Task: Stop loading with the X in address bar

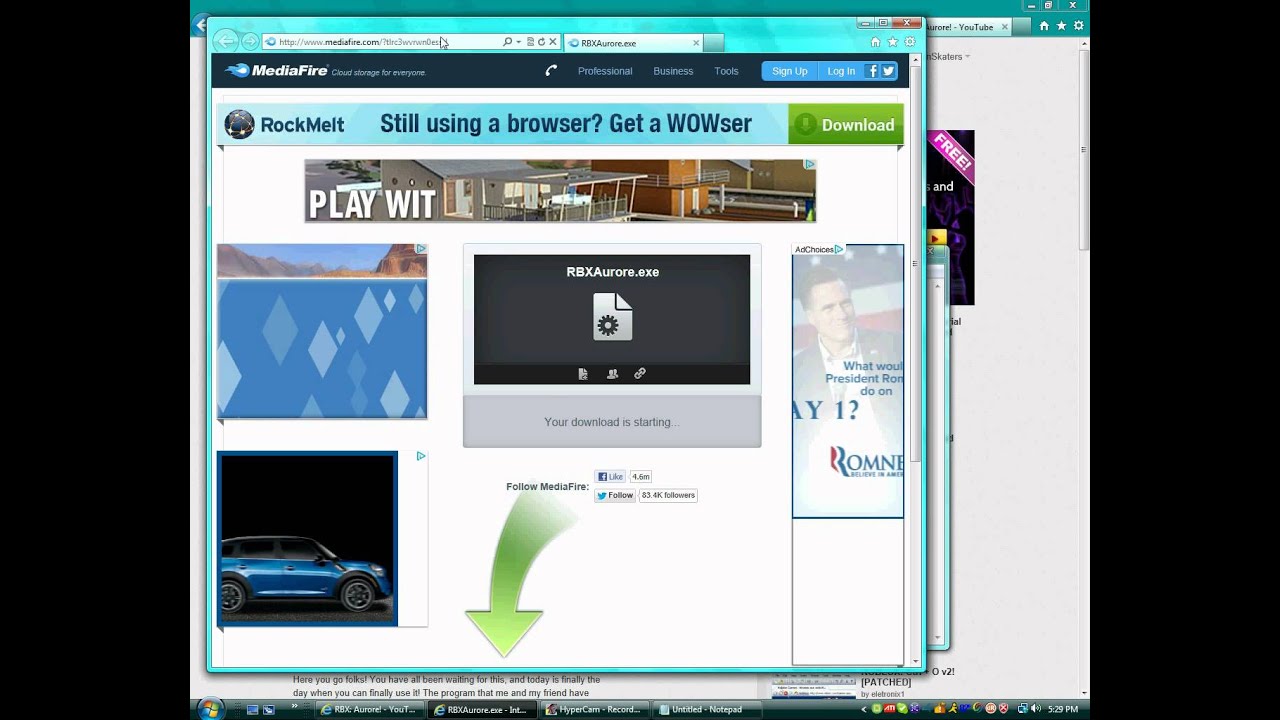Action: pos(553,42)
